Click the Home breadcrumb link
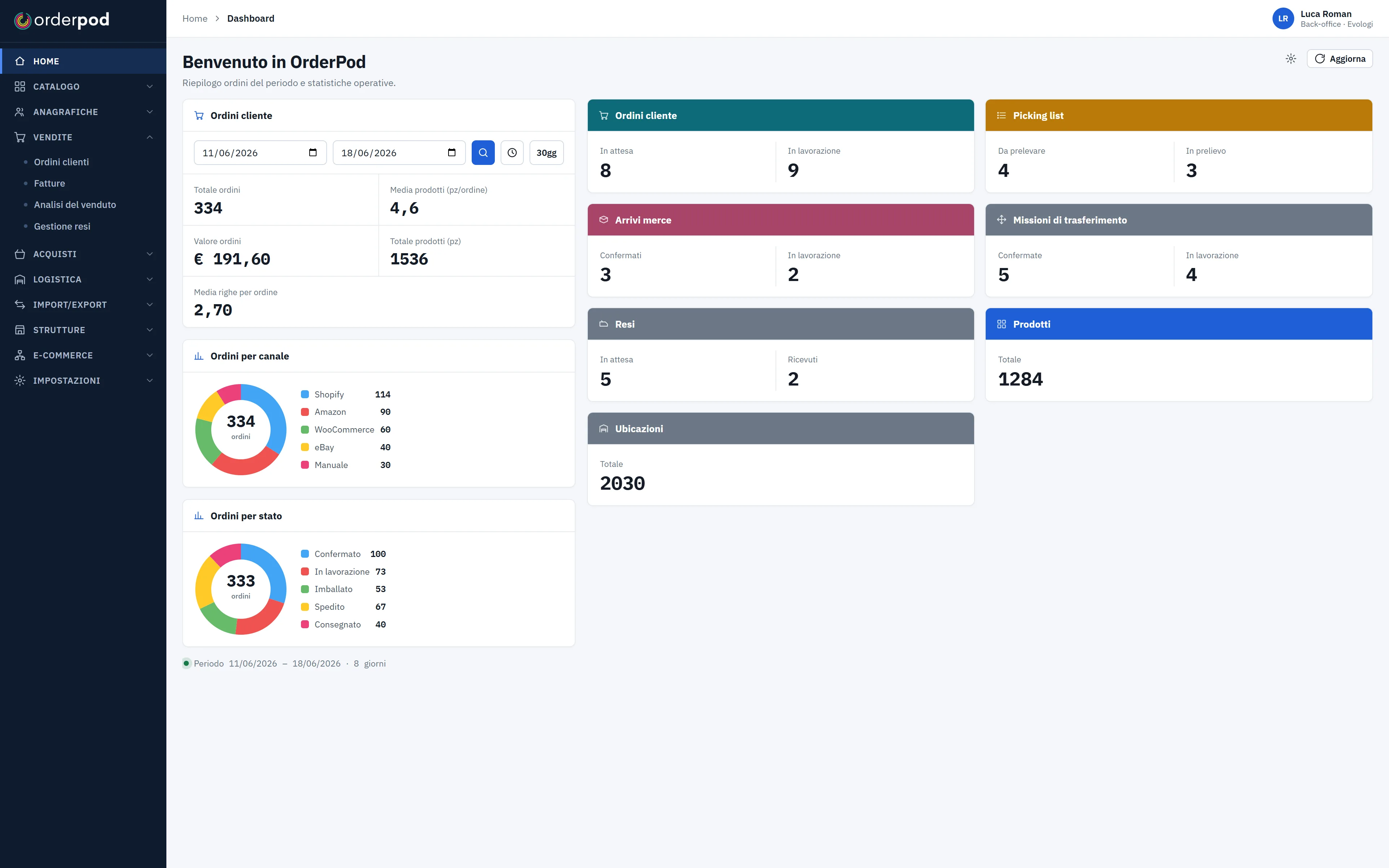The height and width of the screenshot is (868, 1389). click(195, 18)
